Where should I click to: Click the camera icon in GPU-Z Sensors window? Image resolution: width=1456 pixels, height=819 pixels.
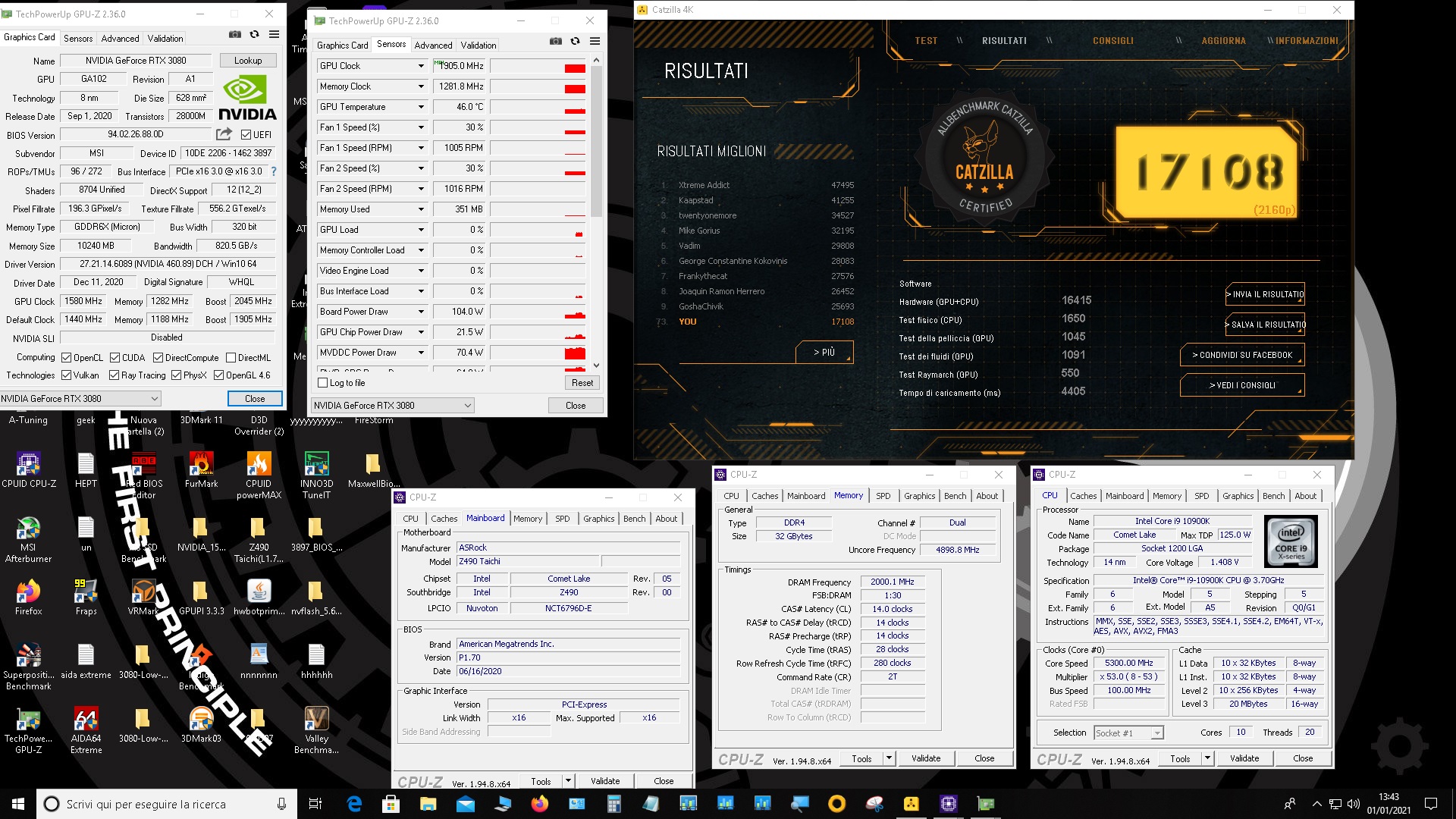(556, 41)
